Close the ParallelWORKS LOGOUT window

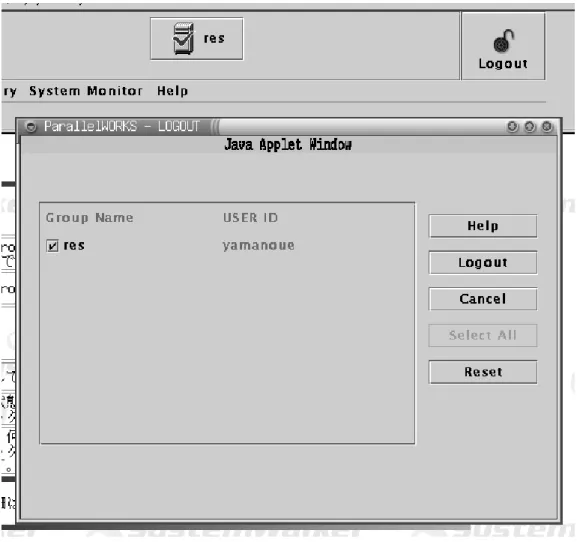547,127
